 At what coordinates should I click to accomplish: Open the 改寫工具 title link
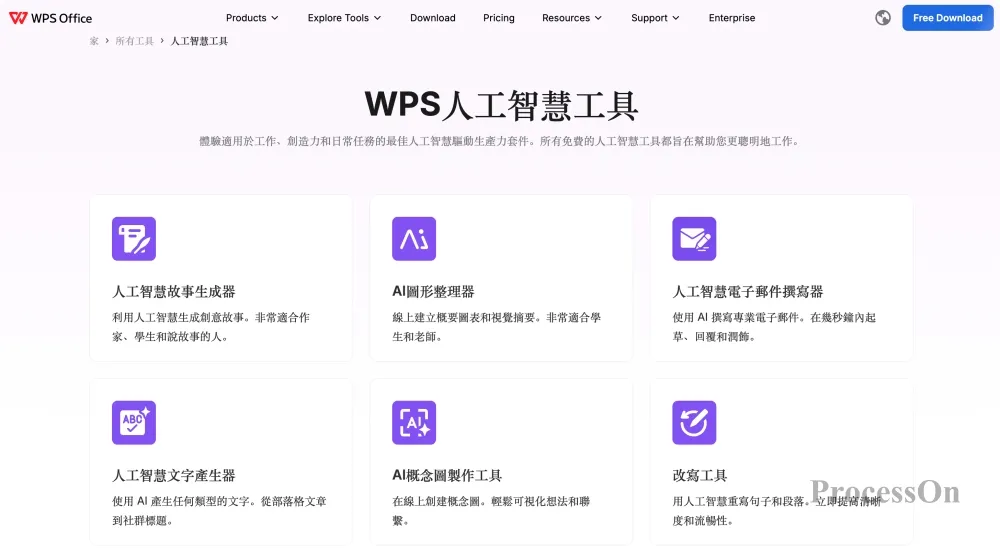click(x=700, y=475)
